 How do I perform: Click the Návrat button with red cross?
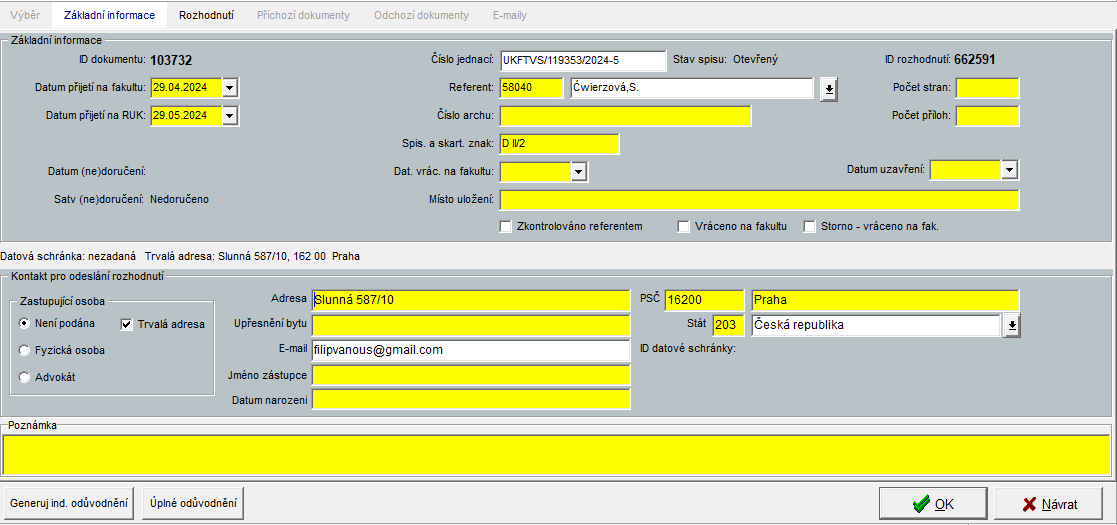click(x=1048, y=504)
